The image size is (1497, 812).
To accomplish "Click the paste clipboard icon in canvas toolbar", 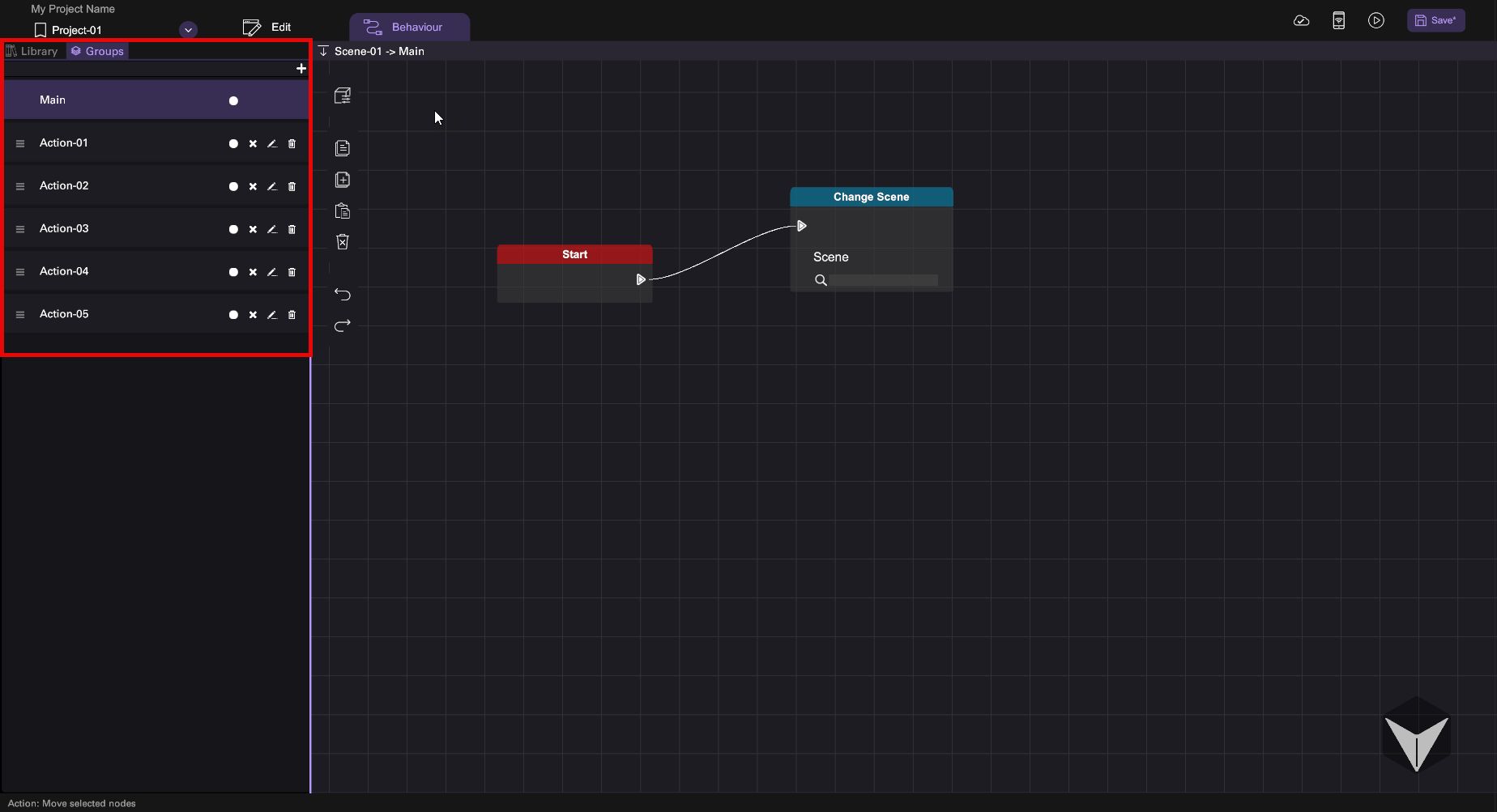I will pyautogui.click(x=343, y=211).
